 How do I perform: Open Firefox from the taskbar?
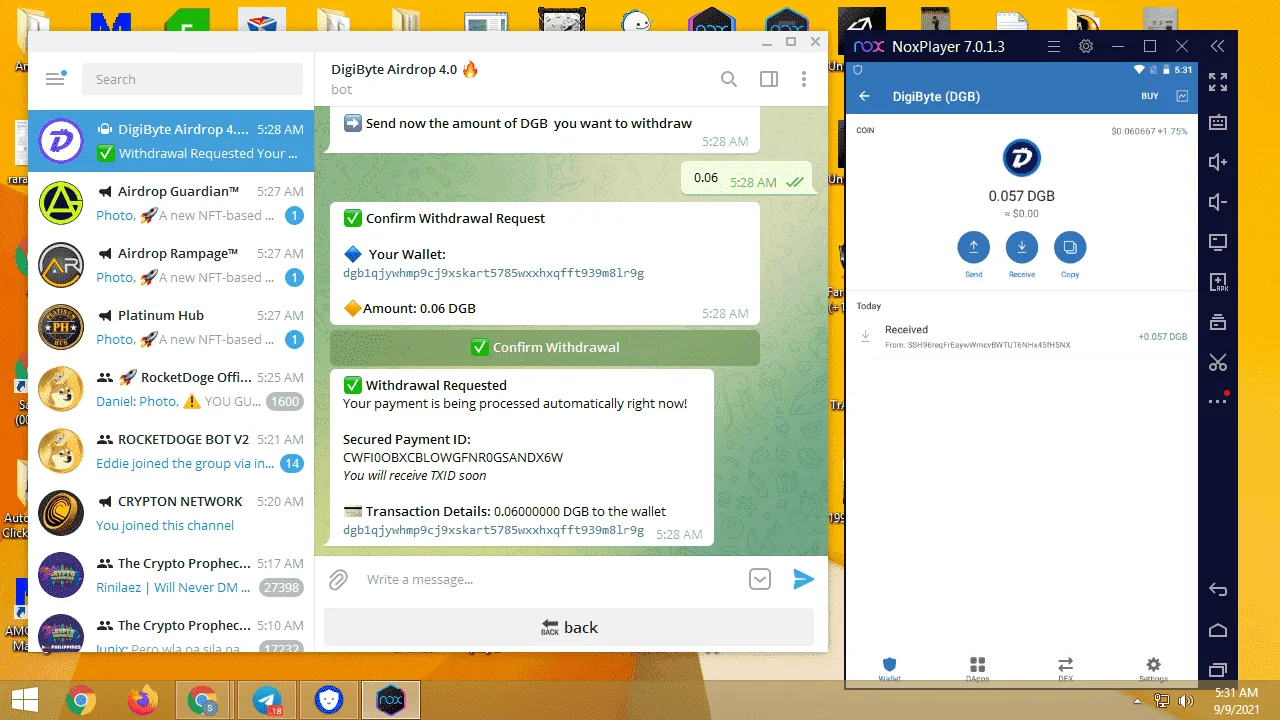[x=143, y=700]
